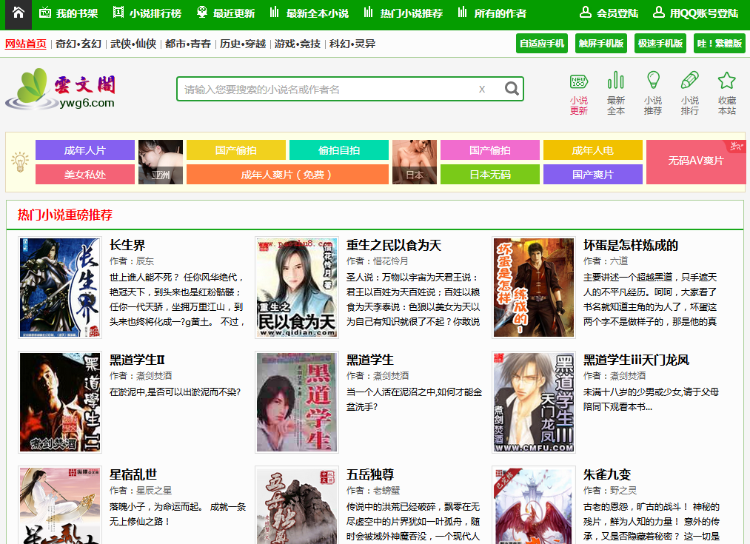Open 所有的作者 page
Viewport: 750px width, 544px height.
(x=492, y=13)
